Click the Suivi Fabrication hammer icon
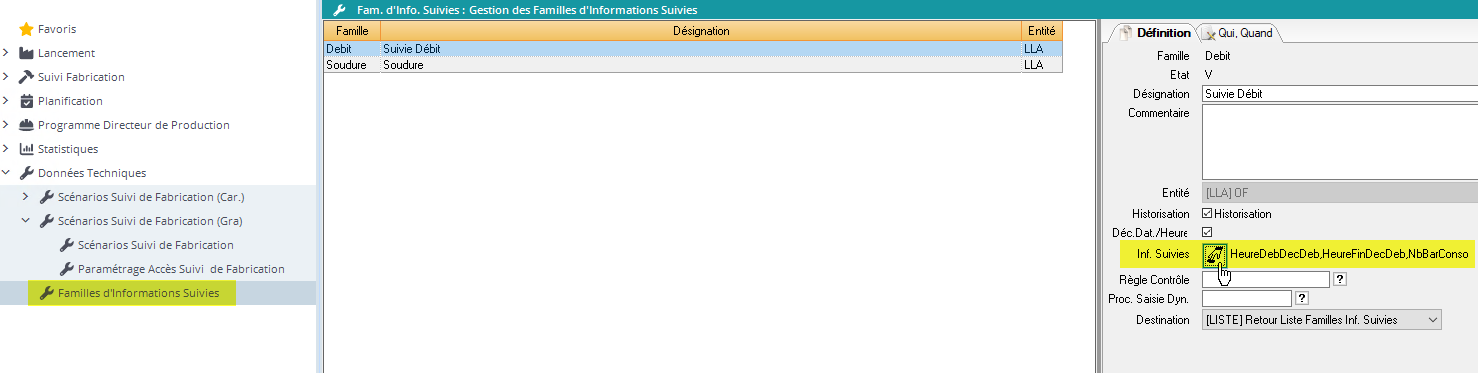 [x=27, y=77]
